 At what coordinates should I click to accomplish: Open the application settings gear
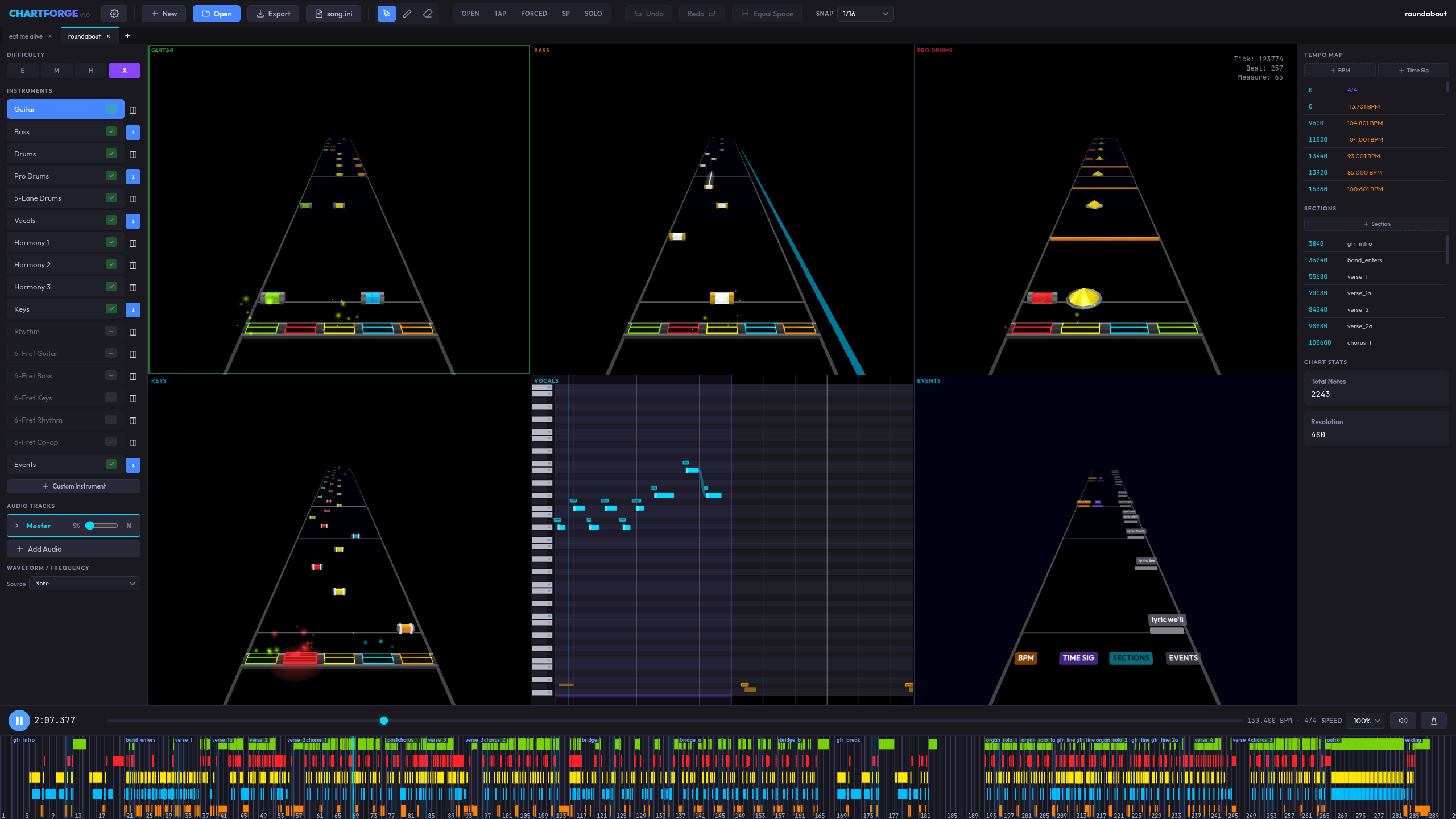pos(114,13)
